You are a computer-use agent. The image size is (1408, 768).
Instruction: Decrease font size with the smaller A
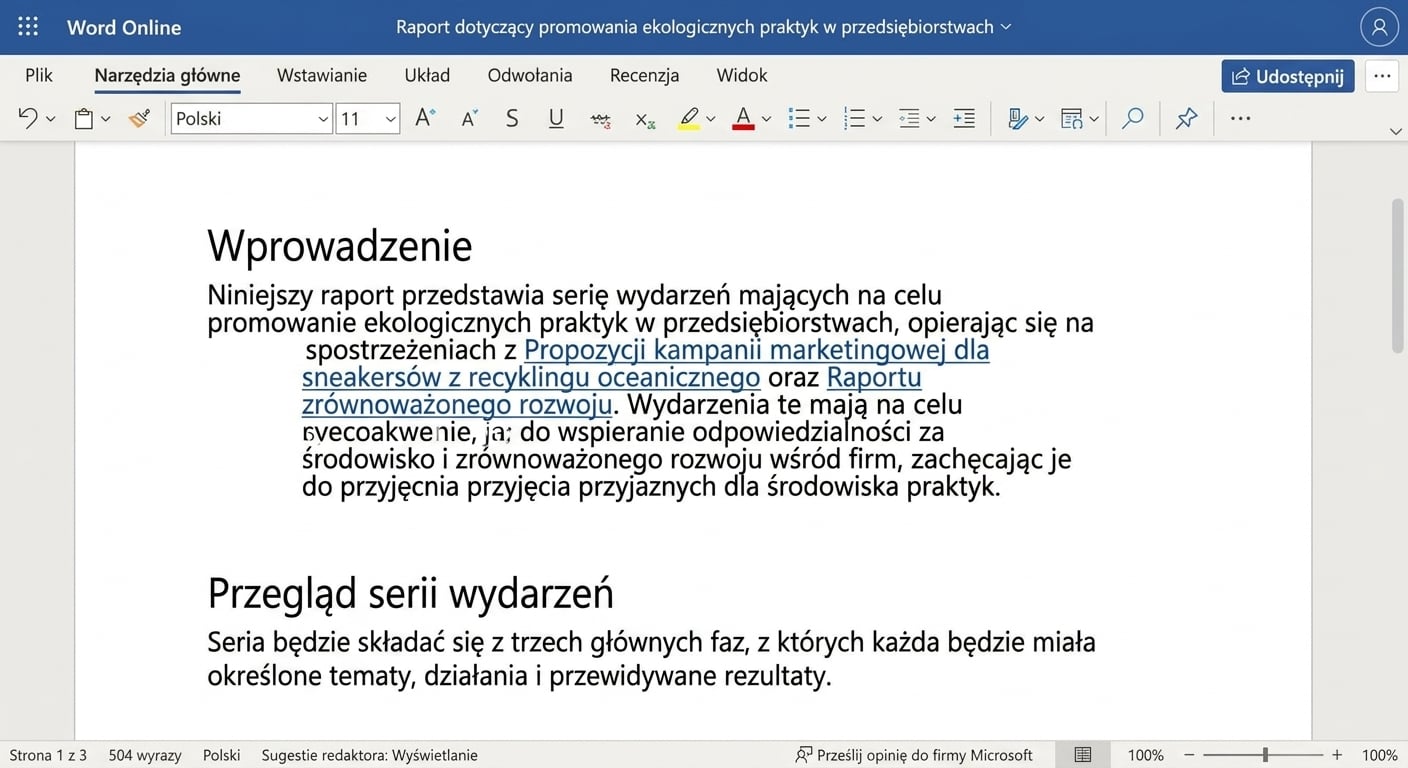pos(469,118)
